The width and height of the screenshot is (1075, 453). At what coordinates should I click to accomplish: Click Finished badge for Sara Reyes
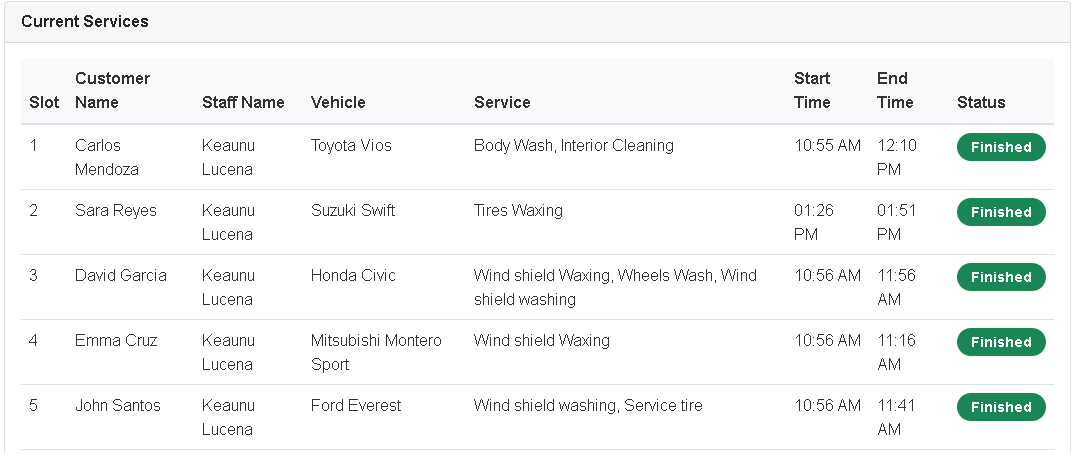[x=1001, y=212]
